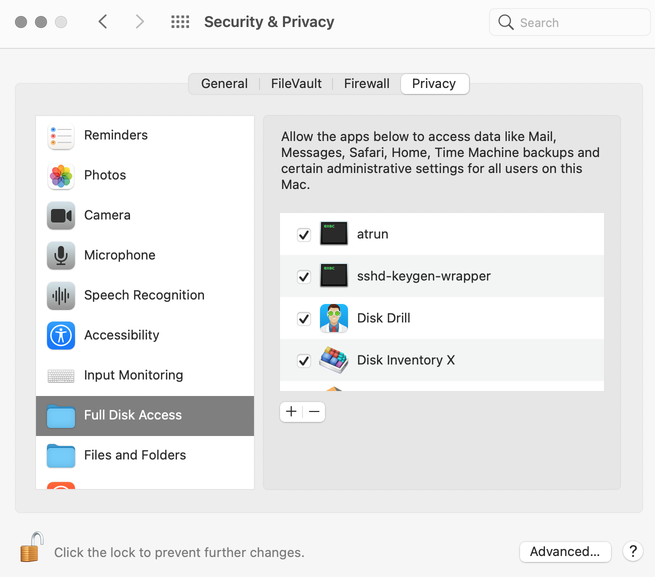This screenshot has height=577, width=655.
Task: Select Photos in privacy list
Action: coord(105,175)
